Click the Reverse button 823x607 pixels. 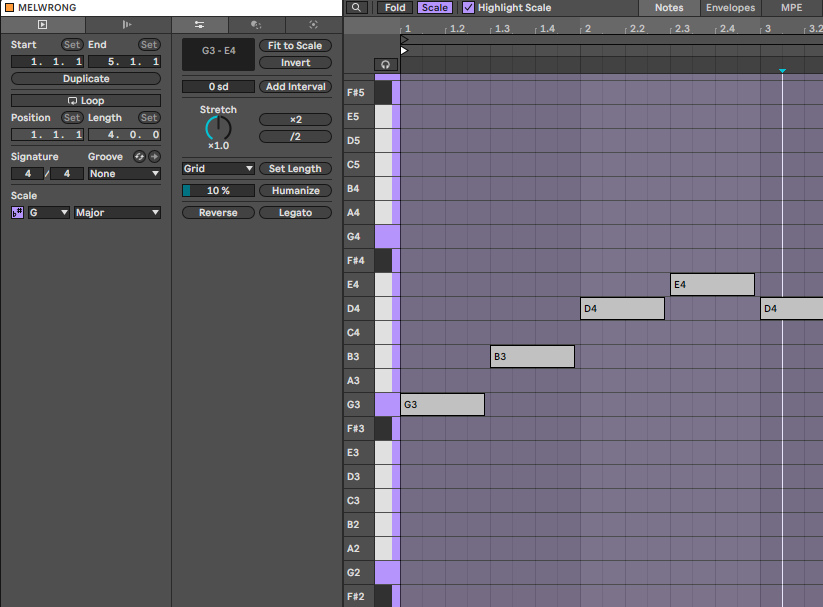(218, 213)
